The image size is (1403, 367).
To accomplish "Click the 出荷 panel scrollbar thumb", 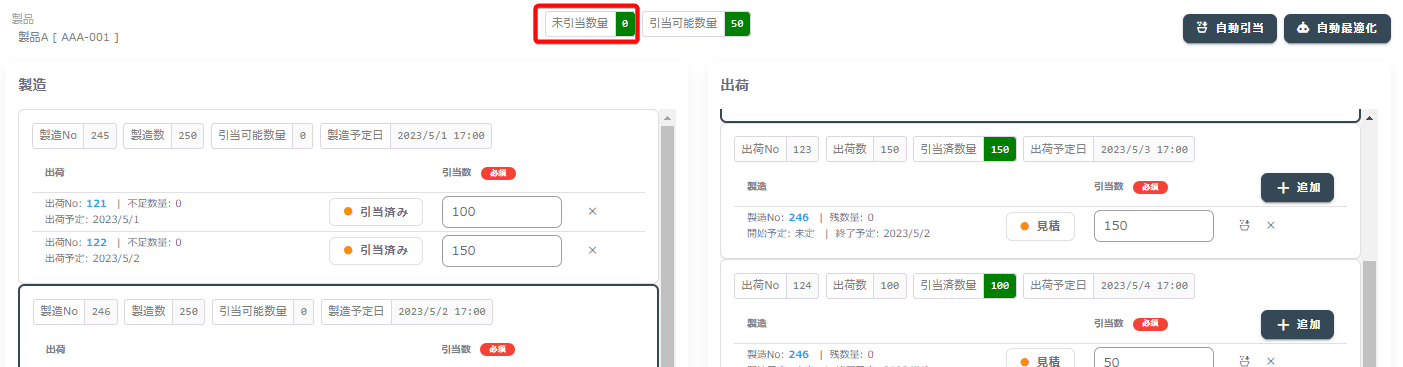I will (x=1370, y=313).
